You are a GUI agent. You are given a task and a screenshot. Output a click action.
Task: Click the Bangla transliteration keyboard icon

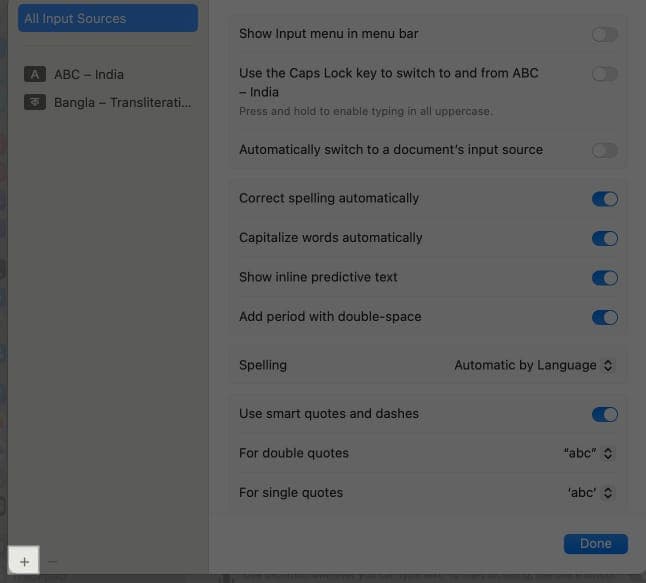point(35,102)
